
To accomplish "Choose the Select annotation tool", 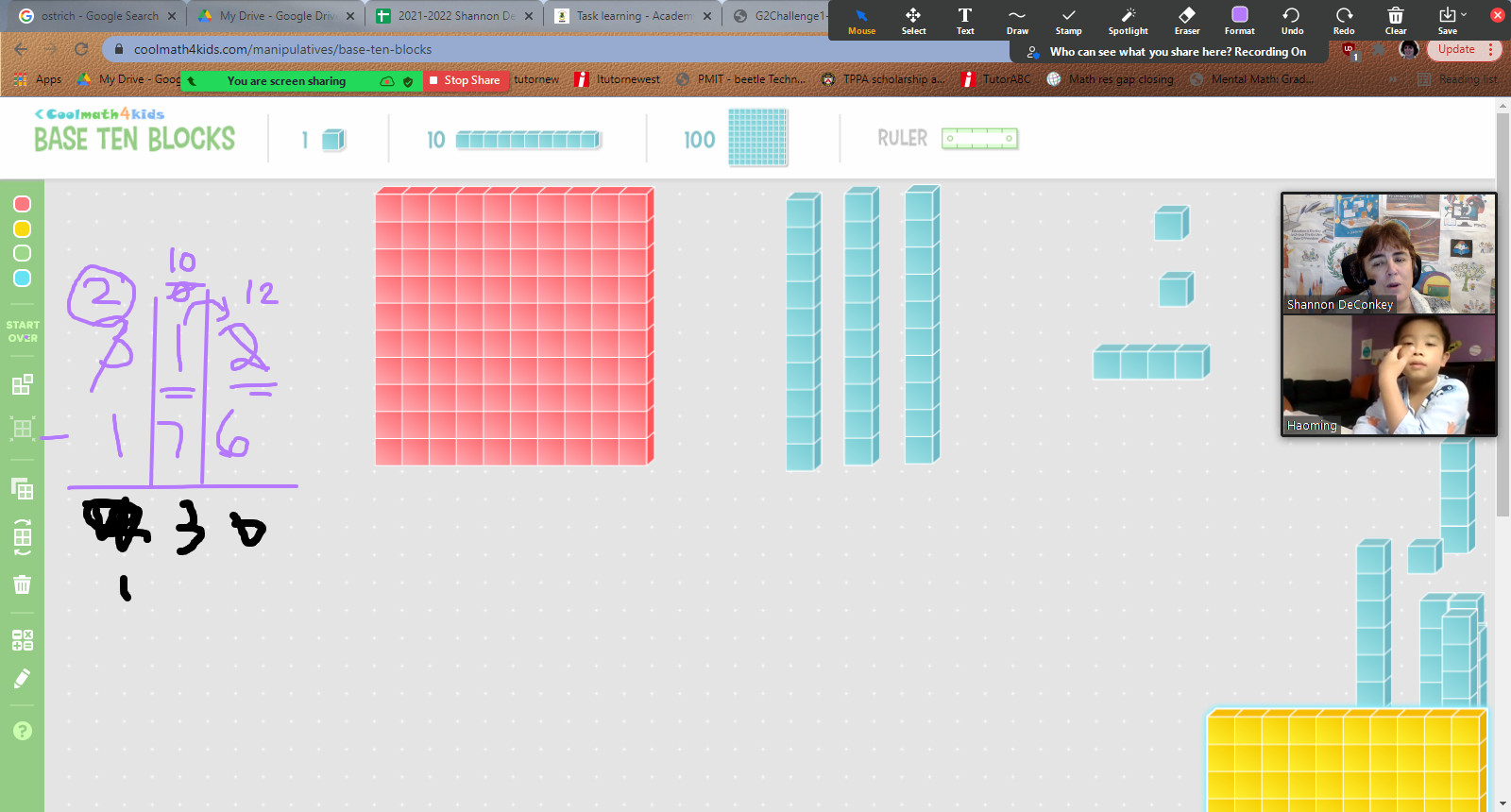I will (913, 21).
